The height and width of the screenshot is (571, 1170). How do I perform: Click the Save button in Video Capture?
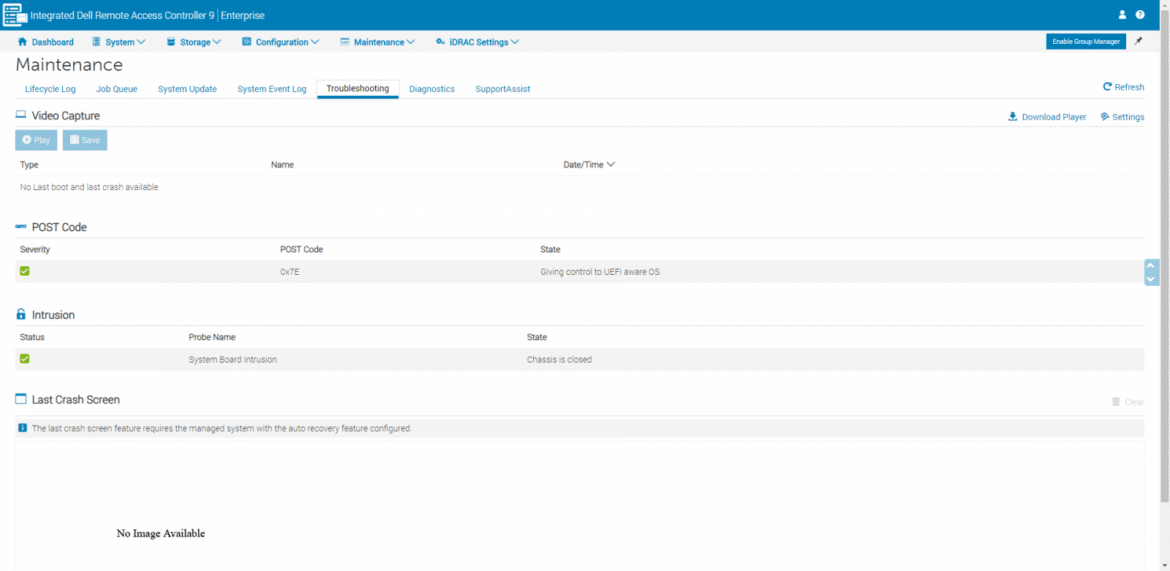click(85, 140)
